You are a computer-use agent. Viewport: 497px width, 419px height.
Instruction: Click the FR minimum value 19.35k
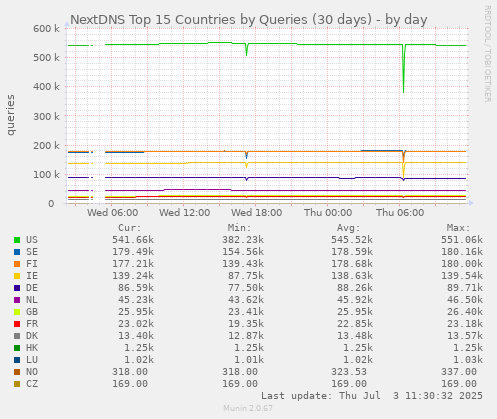[246, 324]
